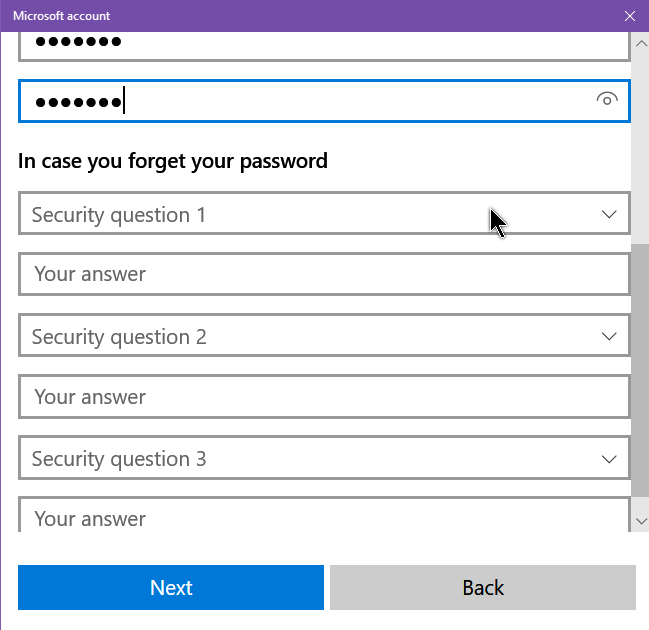Click the vertical scrollbar thumb

click(x=641, y=370)
